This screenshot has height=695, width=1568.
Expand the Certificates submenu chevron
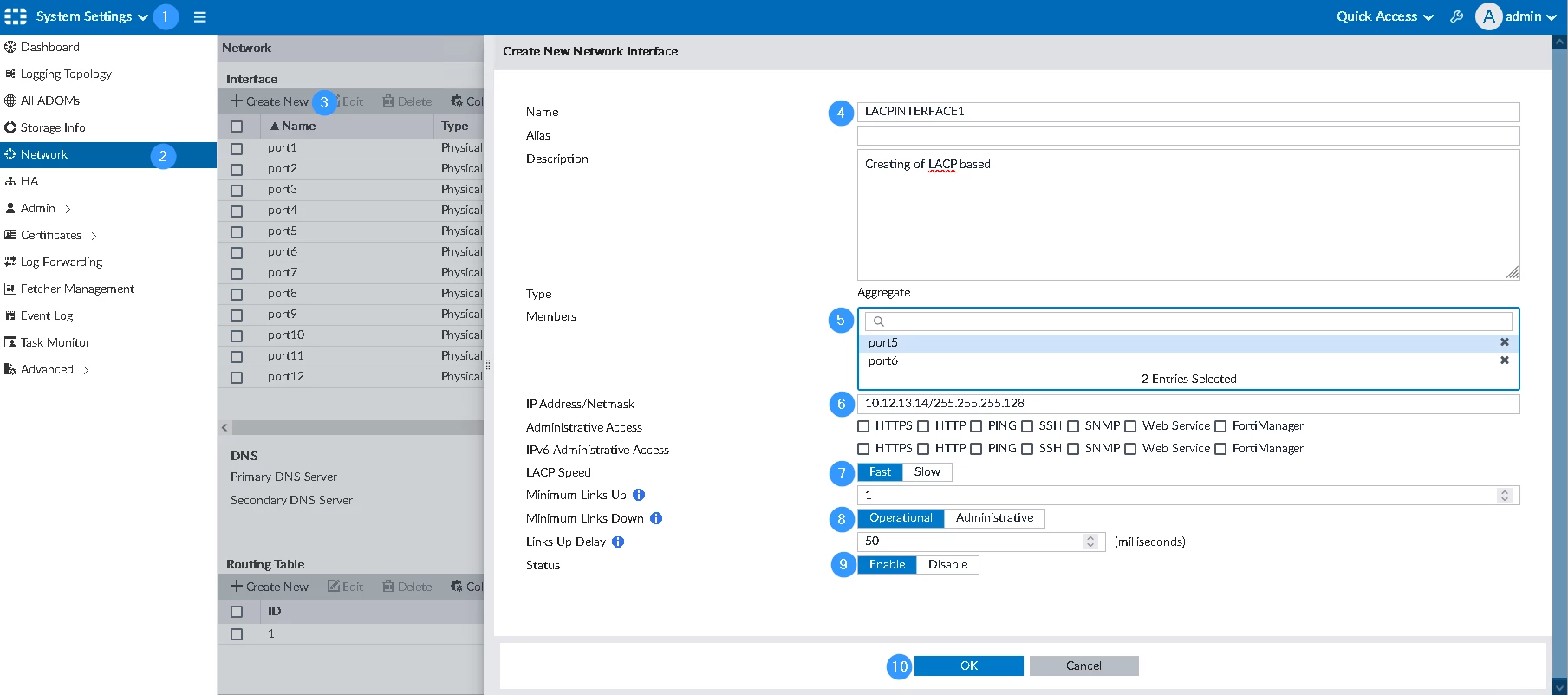click(94, 236)
